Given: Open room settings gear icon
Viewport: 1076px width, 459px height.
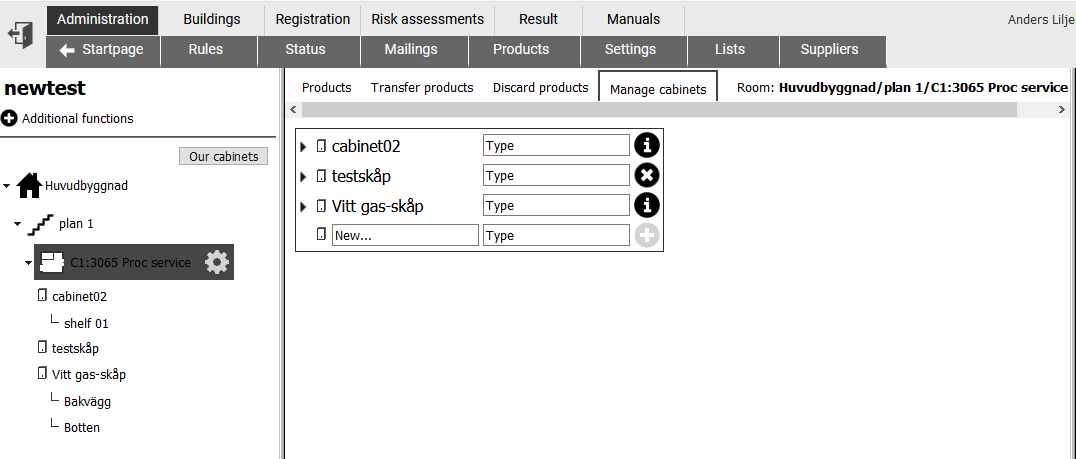Looking at the screenshot, I should point(217,262).
